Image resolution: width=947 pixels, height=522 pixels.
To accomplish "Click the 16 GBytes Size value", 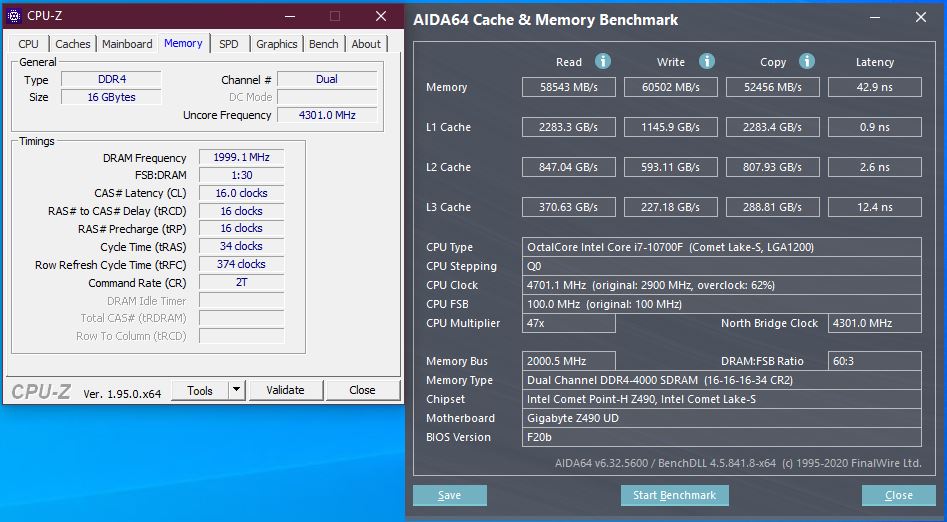I will pyautogui.click(x=112, y=97).
